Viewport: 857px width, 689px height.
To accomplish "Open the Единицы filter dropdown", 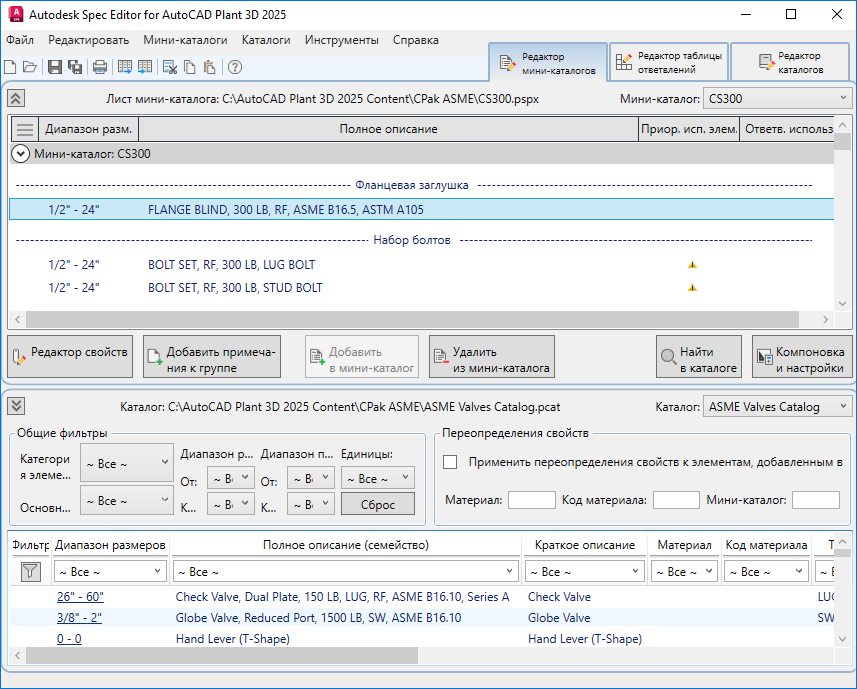I will click(x=378, y=479).
